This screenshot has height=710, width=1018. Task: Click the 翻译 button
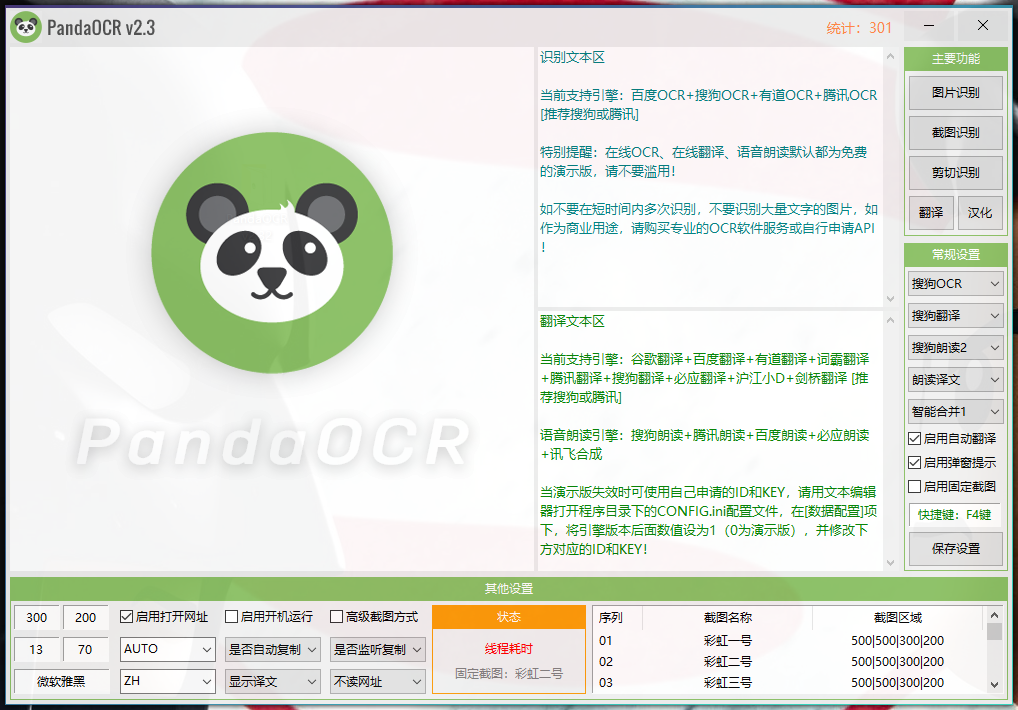[x=931, y=212]
